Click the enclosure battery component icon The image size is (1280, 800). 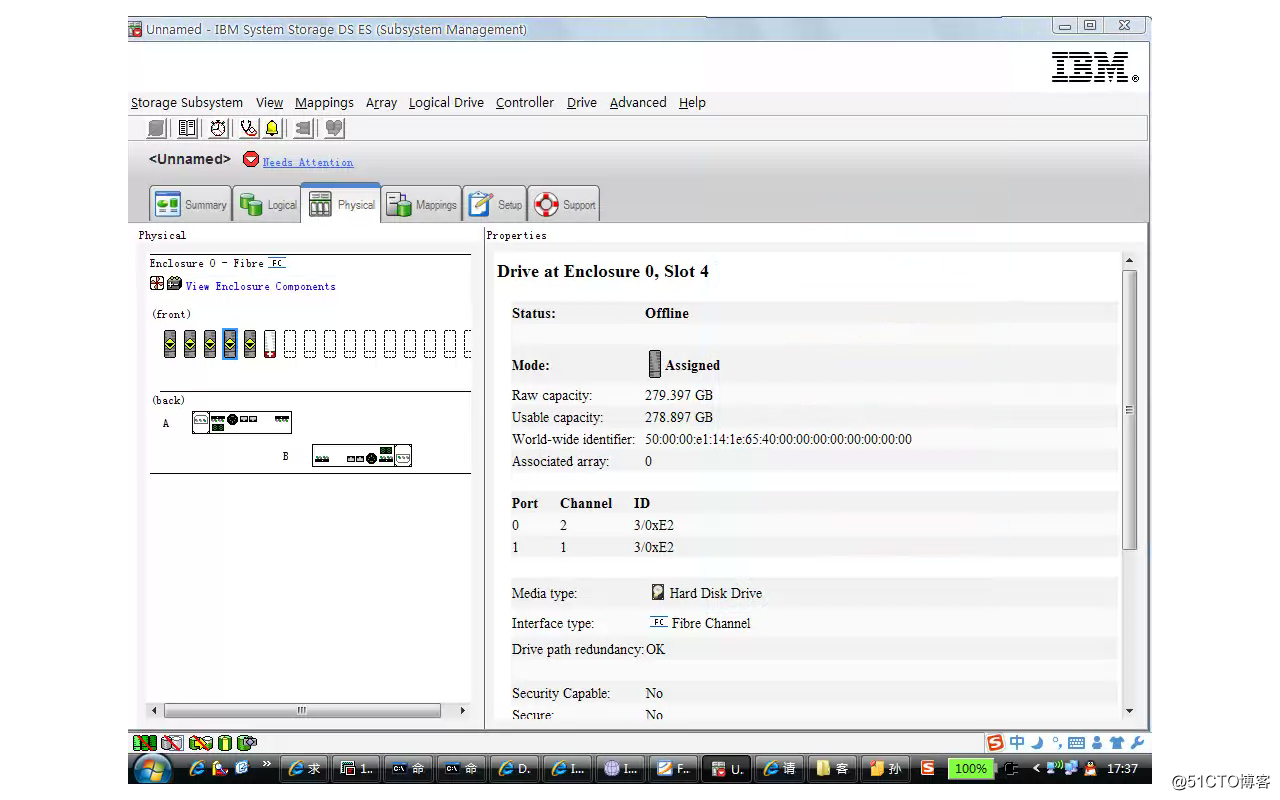click(175, 284)
